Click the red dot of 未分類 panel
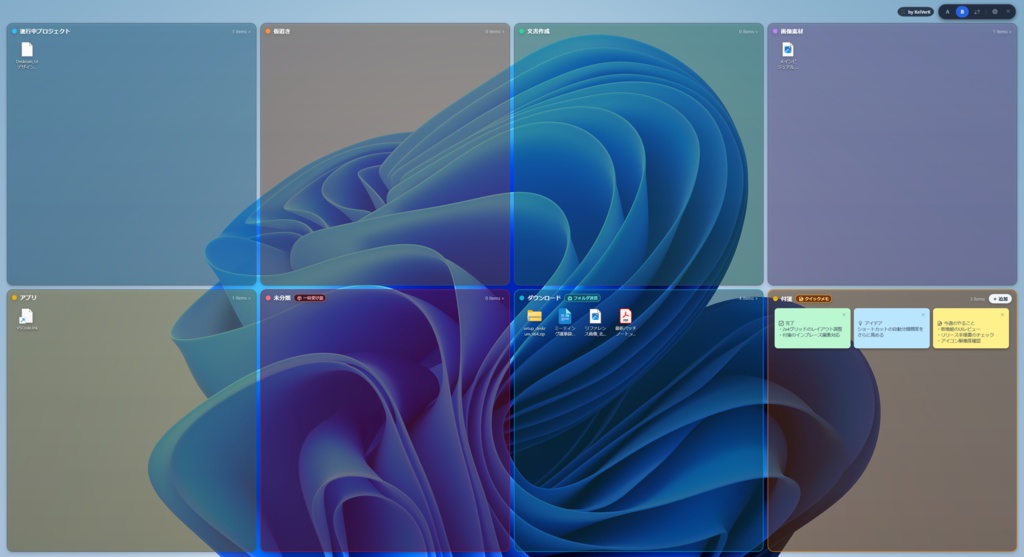The width and height of the screenshot is (1024, 557). [x=268, y=298]
